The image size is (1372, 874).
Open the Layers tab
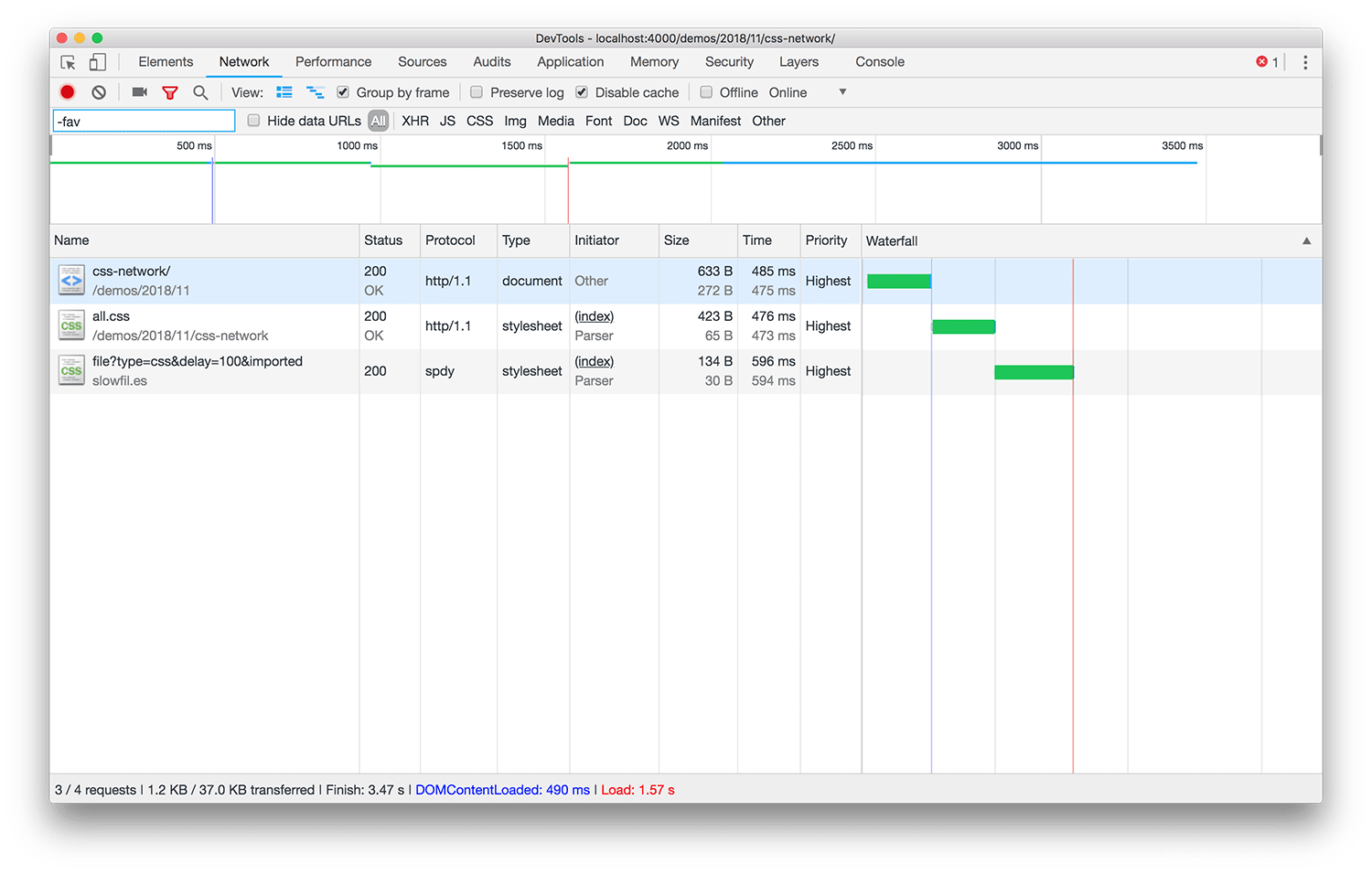click(799, 62)
